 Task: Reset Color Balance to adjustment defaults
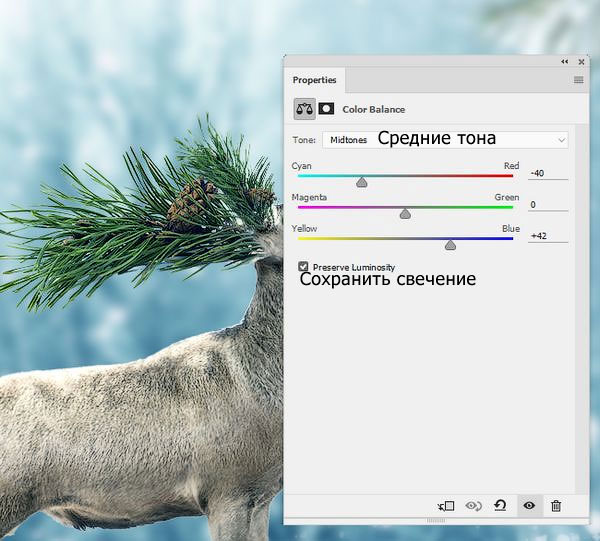click(x=500, y=506)
